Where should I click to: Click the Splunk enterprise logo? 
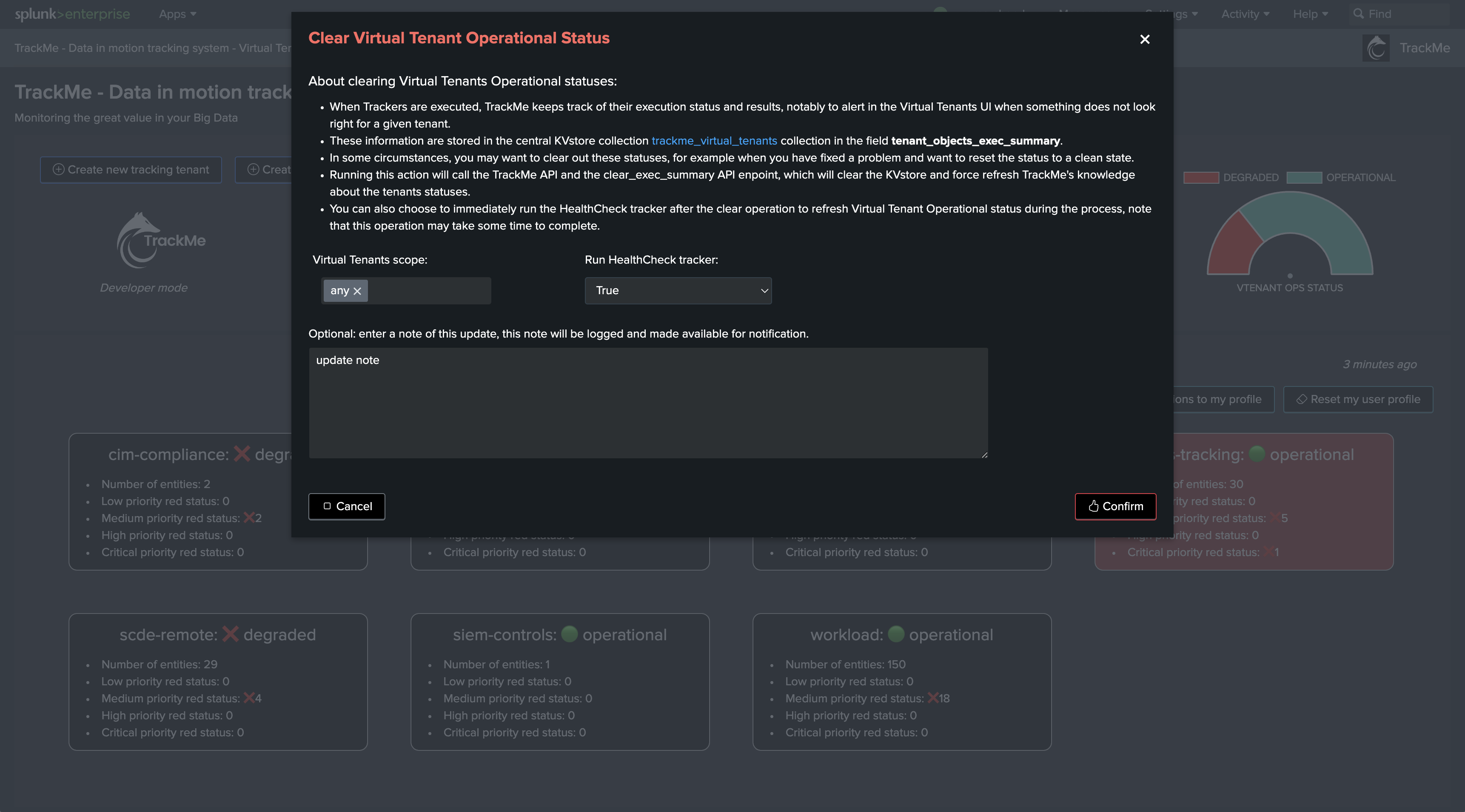(x=72, y=14)
